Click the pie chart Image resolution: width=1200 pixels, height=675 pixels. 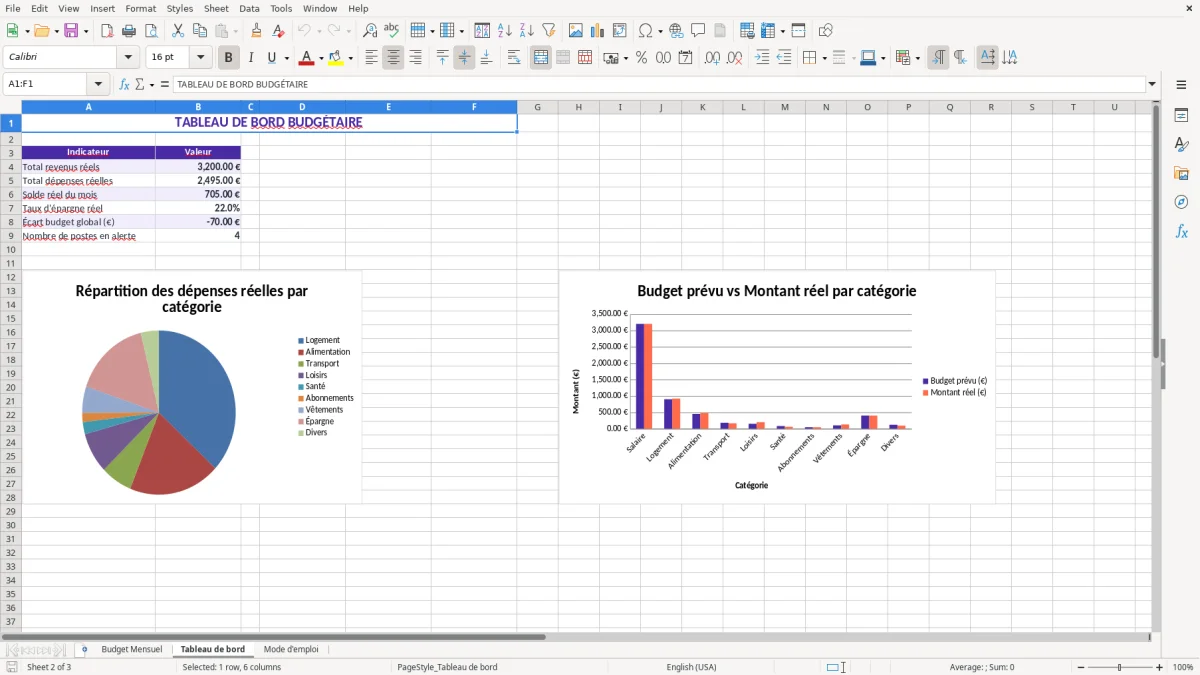(x=158, y=412)
